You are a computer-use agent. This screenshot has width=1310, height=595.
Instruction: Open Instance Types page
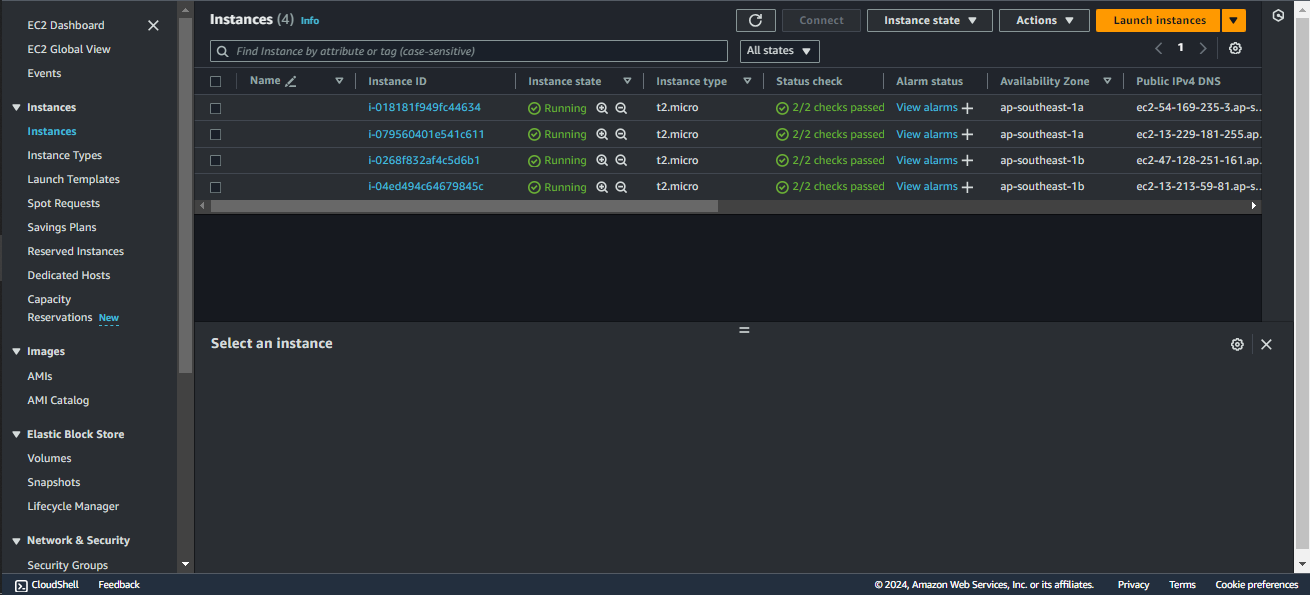click(65, 155)
